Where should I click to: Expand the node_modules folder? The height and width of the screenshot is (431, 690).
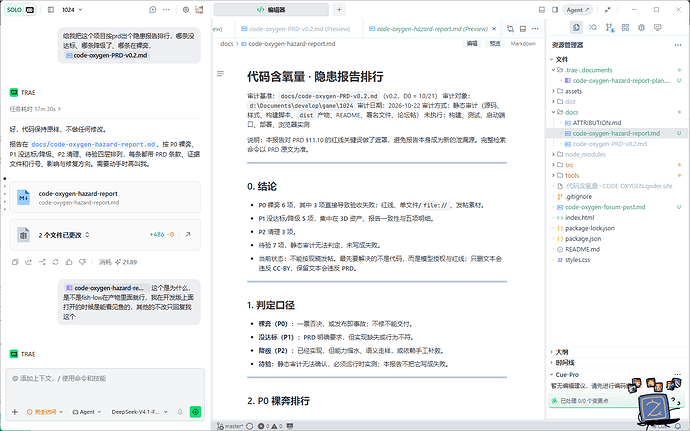click(585, 155)
